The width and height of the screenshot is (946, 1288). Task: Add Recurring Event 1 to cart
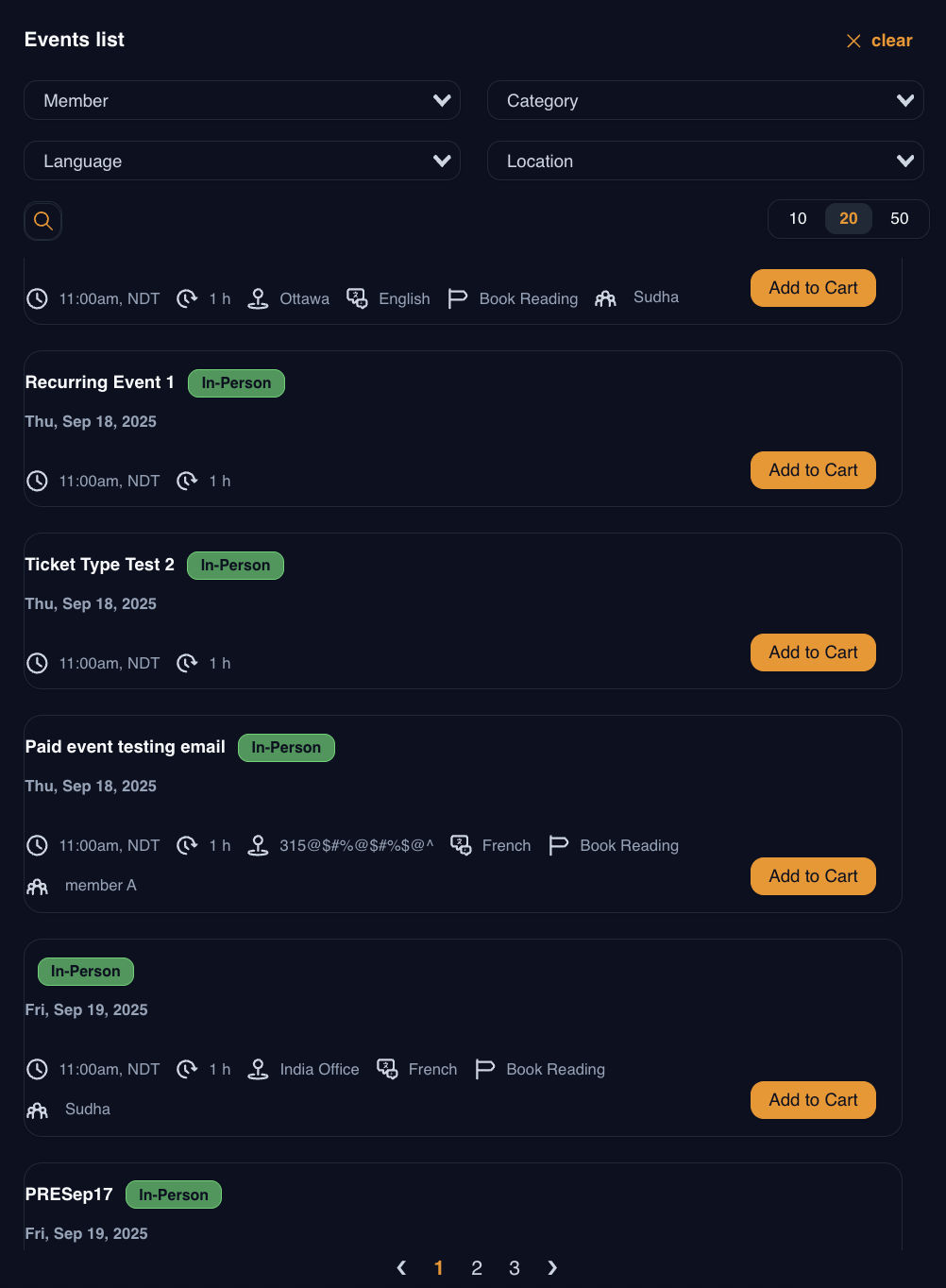[813, 470]
